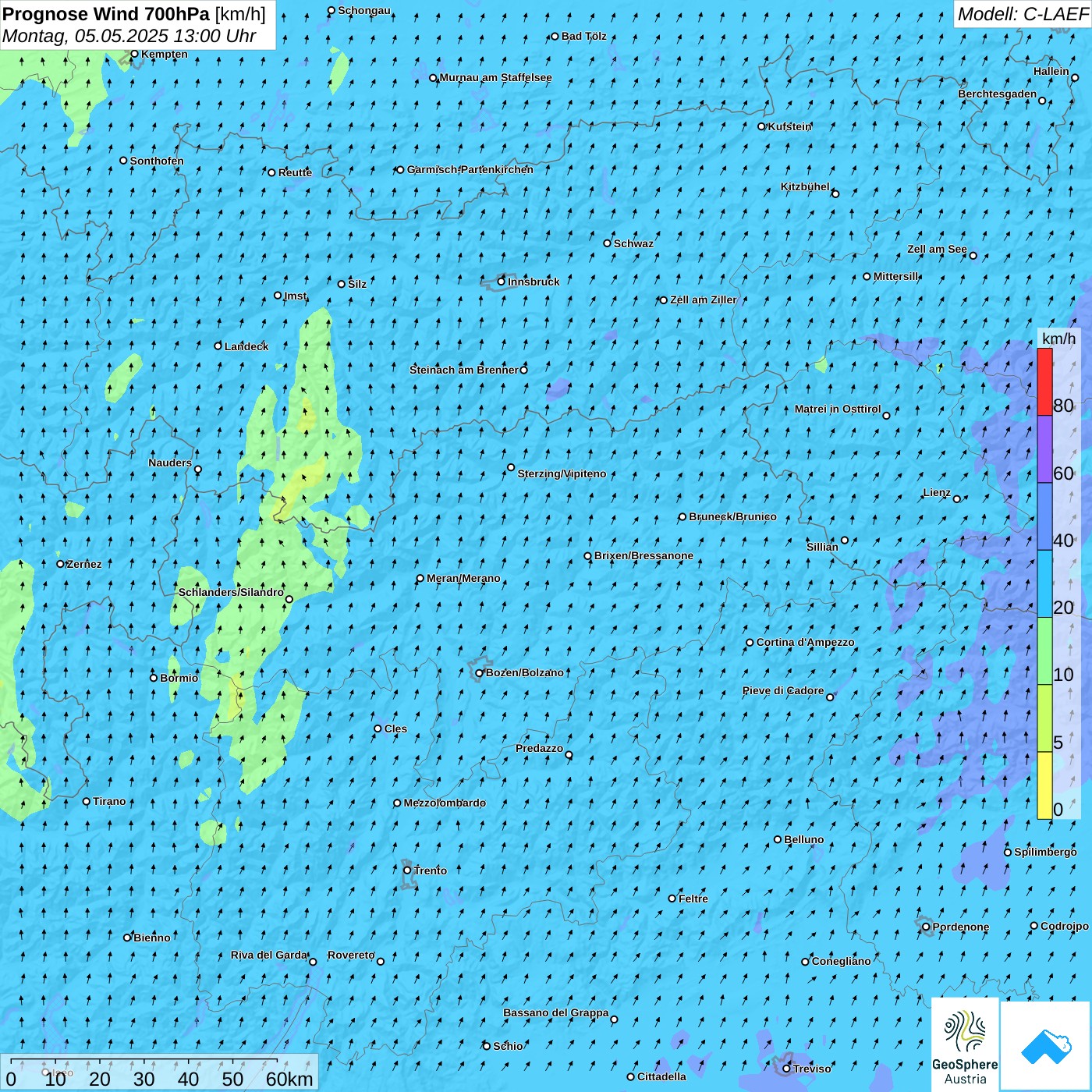The image size is (1092, 1092).
Task: Click the GeoSphere Austria logo
Action: point(965,1044)
